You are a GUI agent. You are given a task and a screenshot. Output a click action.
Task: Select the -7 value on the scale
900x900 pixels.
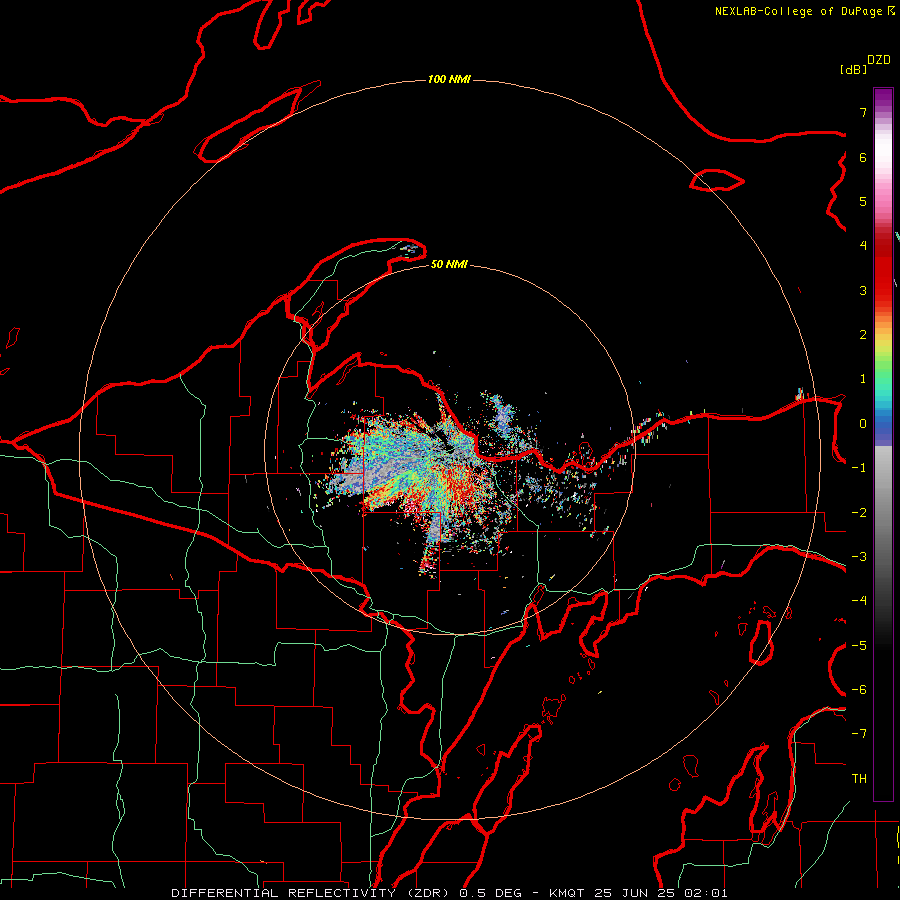pos(859,734)
